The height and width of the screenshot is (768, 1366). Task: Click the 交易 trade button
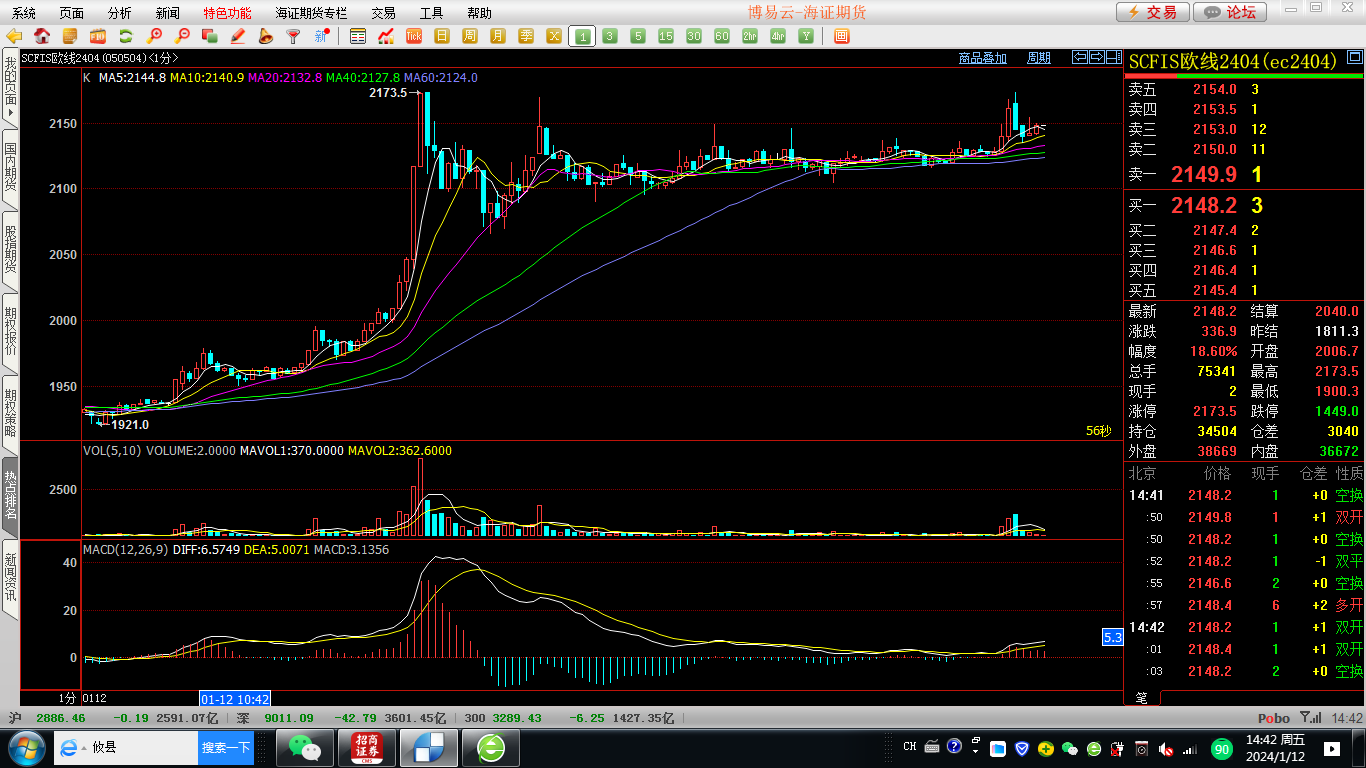1153,12
